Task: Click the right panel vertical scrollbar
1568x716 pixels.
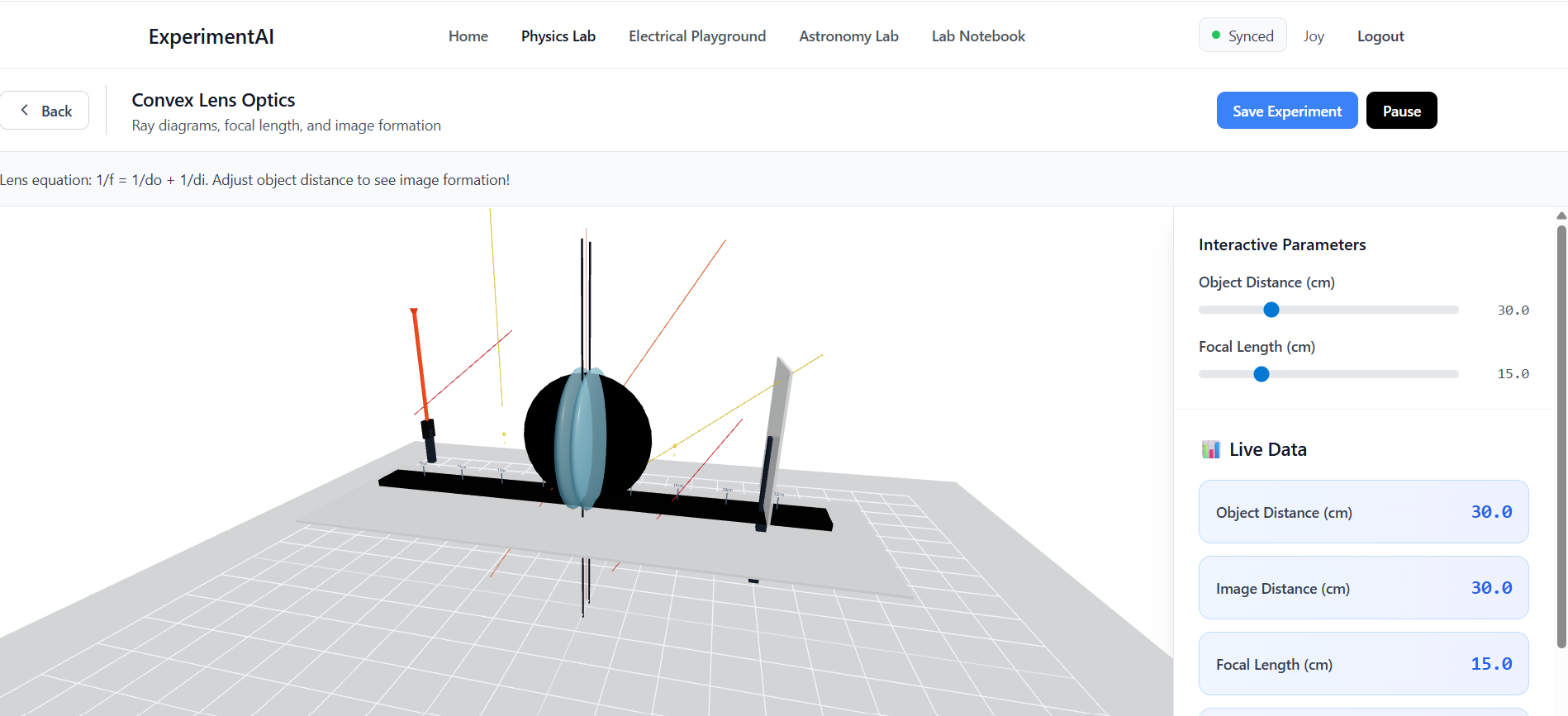Action: [1561, 436]
